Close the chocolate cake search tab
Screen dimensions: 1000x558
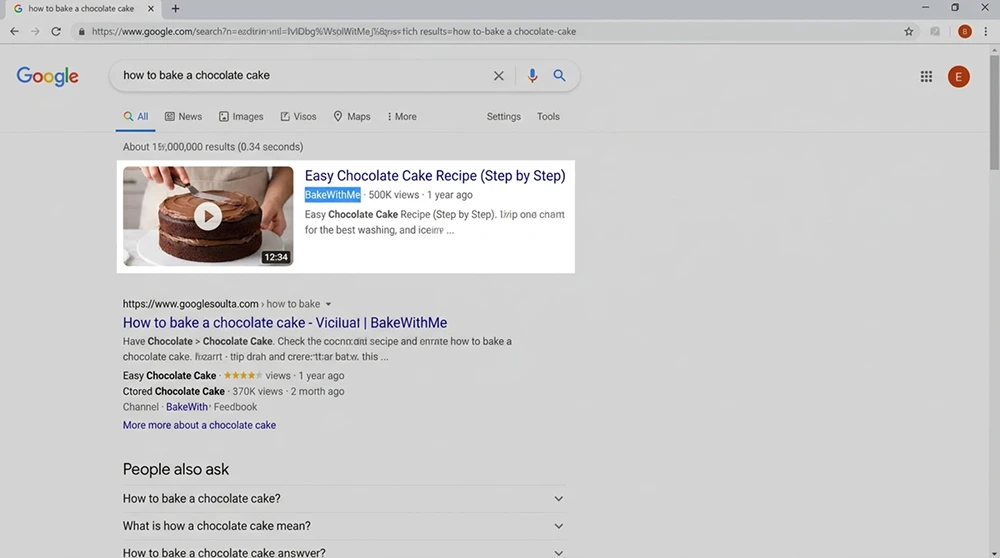tap(151, 8)
